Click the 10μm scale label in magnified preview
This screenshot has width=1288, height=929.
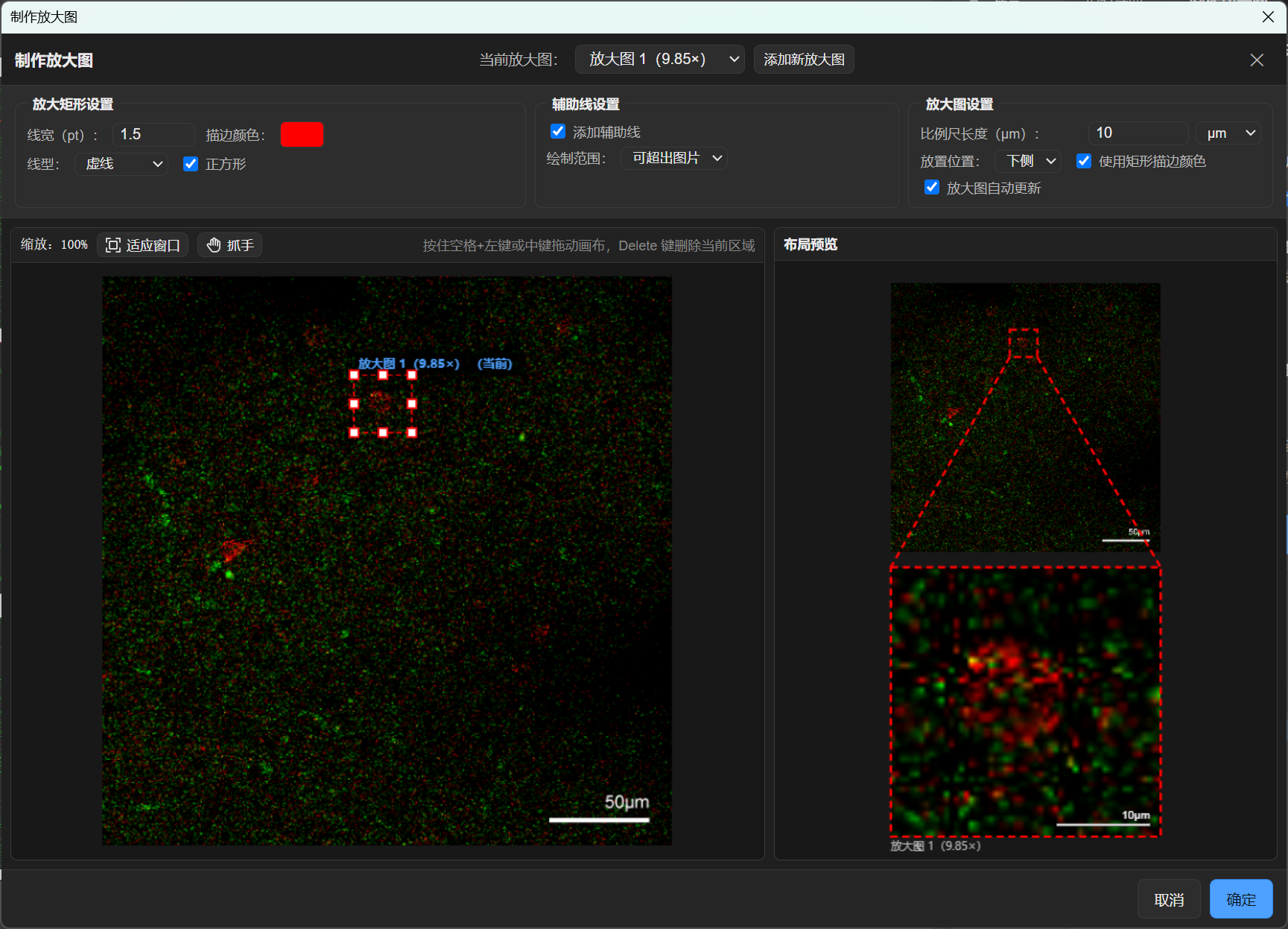click(1136, 815)
